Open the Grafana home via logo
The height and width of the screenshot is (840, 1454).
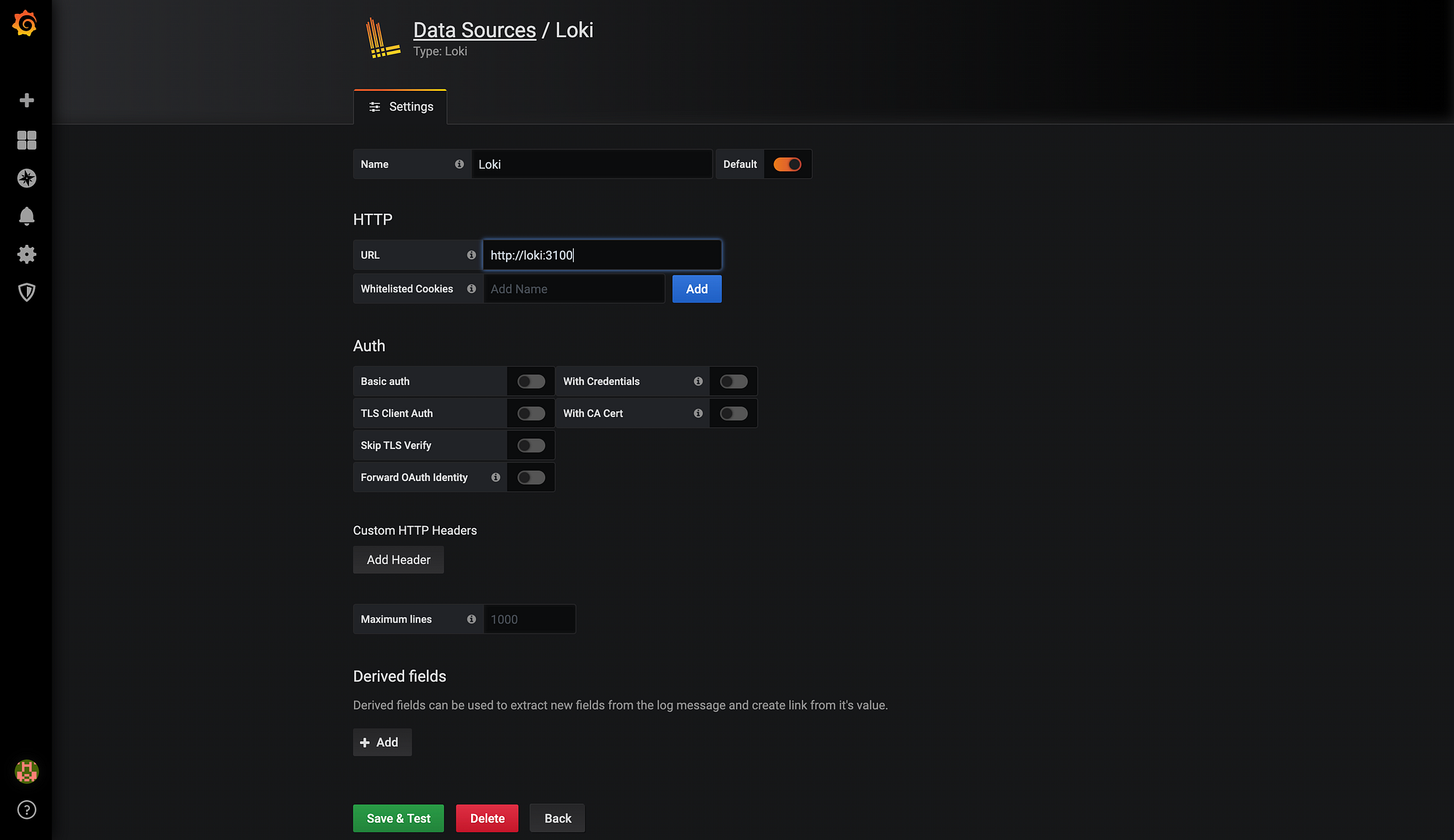click(25, 23)
